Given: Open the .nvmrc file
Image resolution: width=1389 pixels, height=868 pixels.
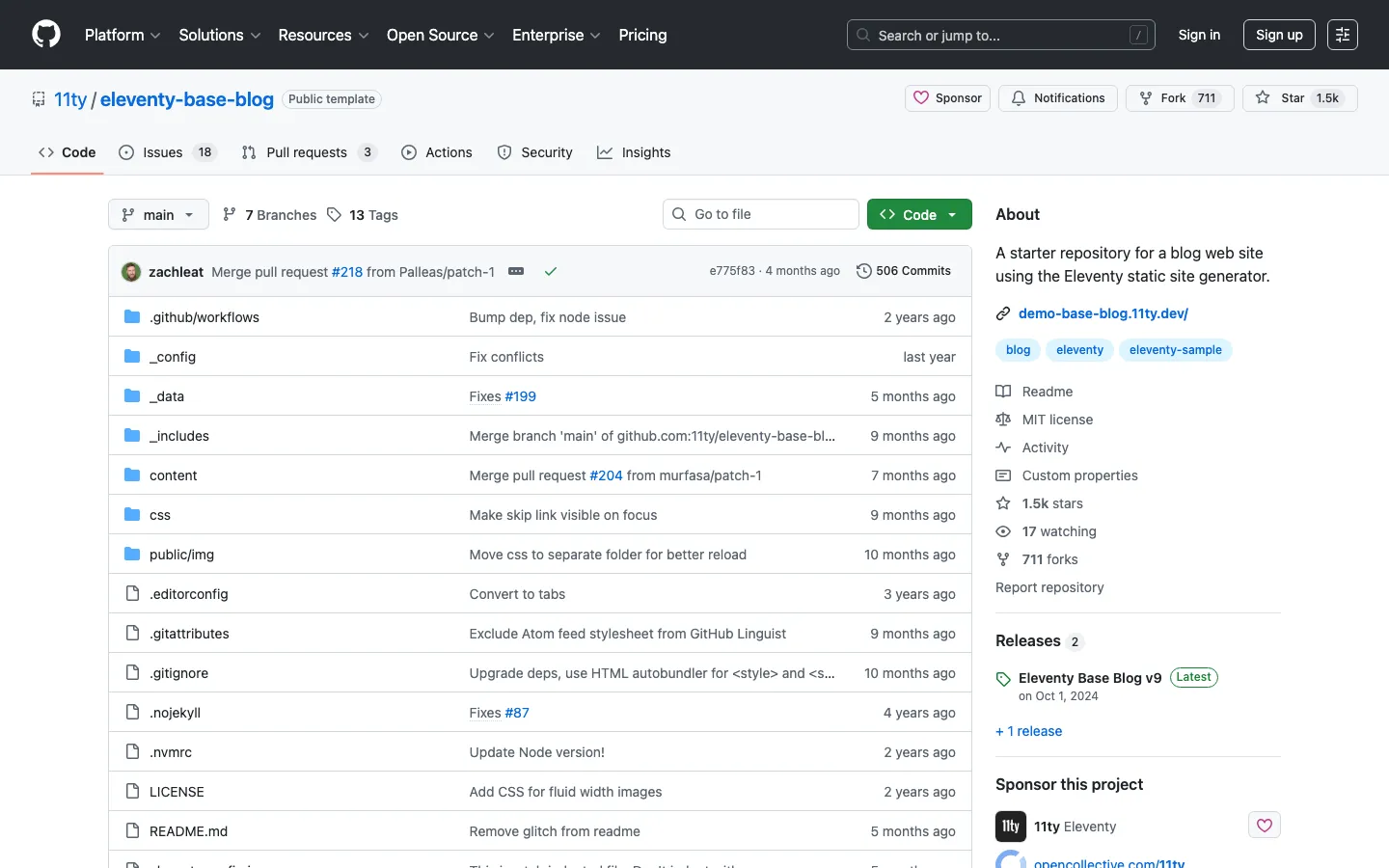Looking at the screenshot, I should pyautogui.click(x=171, y=752).
